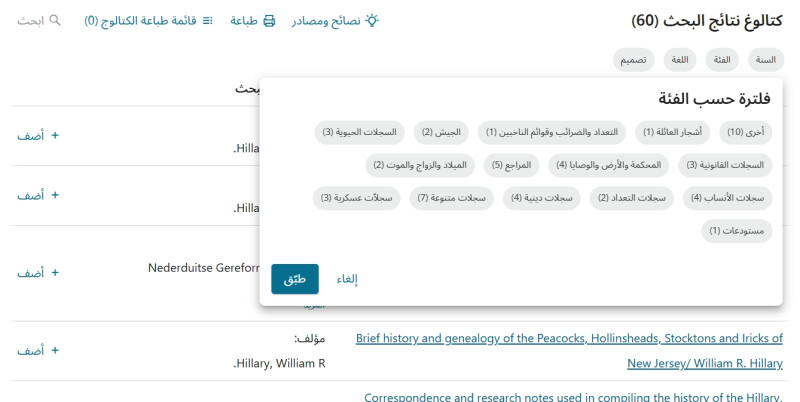800x402 pixels.
Task: Open the الفئة filter dropdown
Action: pyautogui.click(x=722, y=60)
